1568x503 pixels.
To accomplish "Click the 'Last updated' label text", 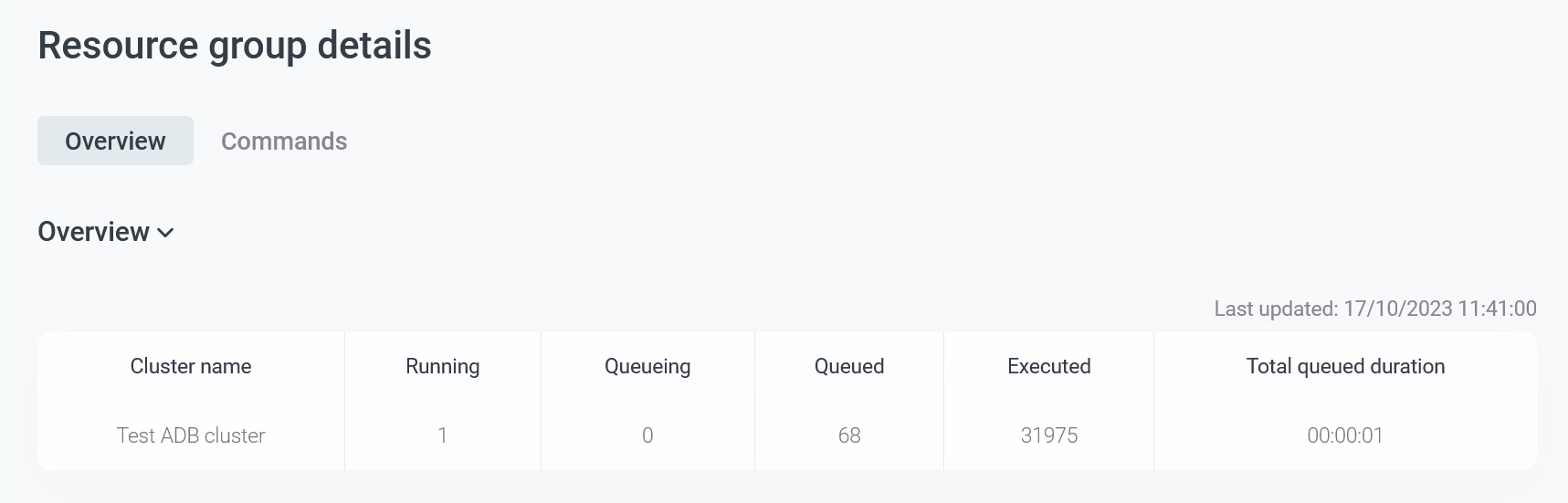I will click(1276, 309).
